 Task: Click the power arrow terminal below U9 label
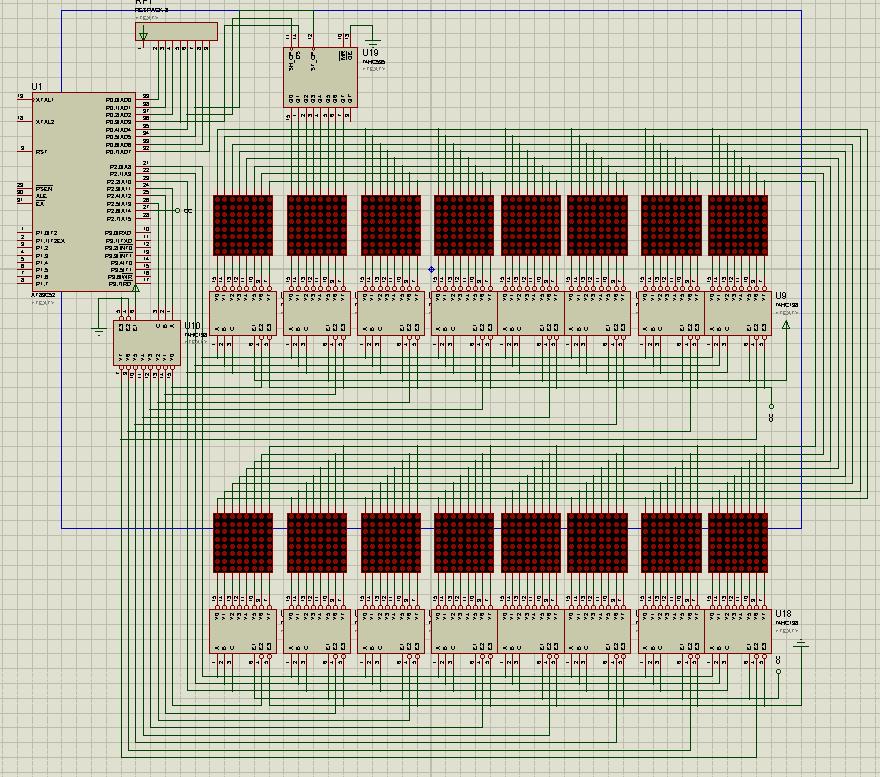click(x=786, y=325)
